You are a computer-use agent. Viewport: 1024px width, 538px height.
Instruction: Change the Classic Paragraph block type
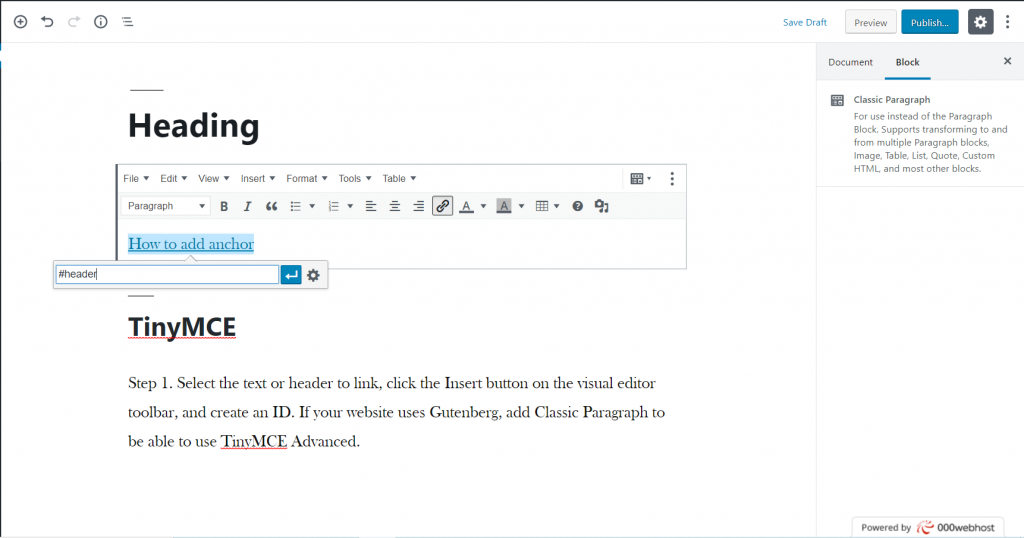pos(641,179)
